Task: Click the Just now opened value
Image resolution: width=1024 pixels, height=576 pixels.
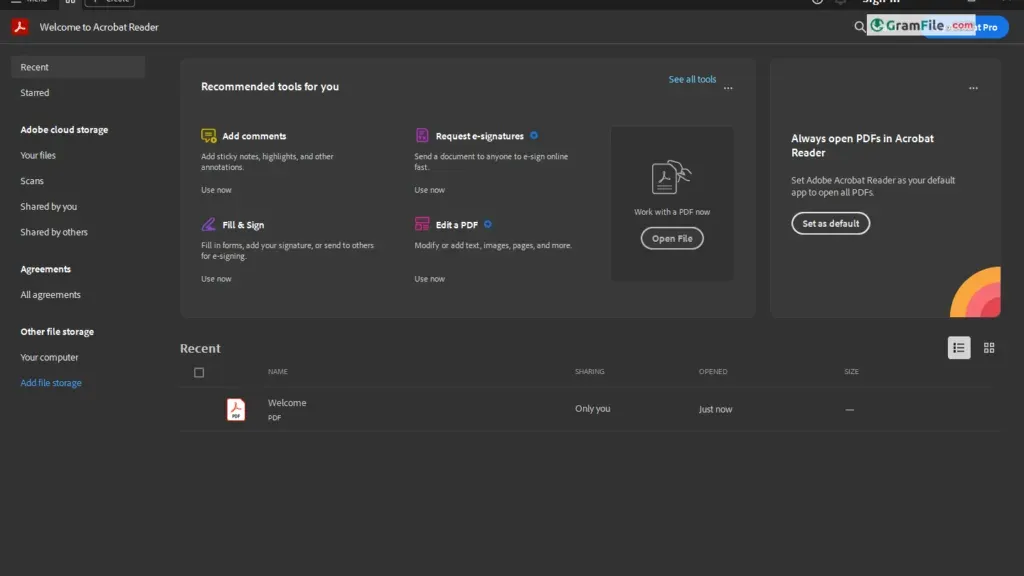Action: [715, 409]
